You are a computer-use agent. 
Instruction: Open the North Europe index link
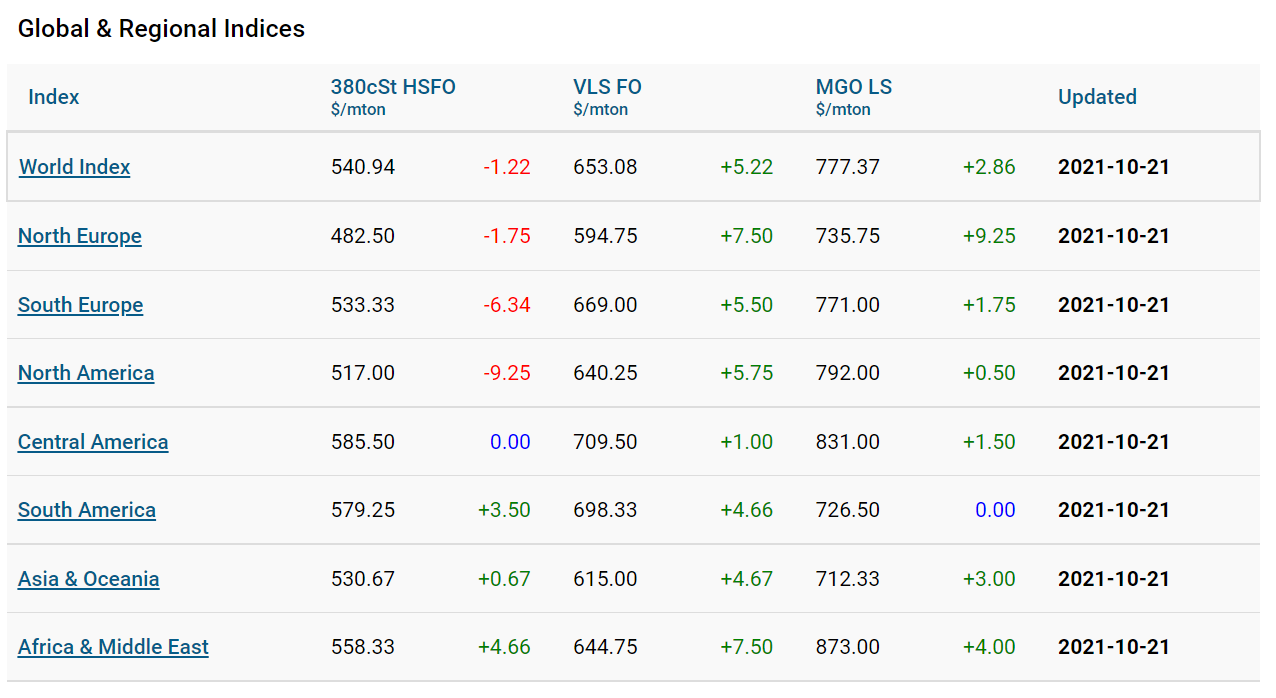point(80,236)
